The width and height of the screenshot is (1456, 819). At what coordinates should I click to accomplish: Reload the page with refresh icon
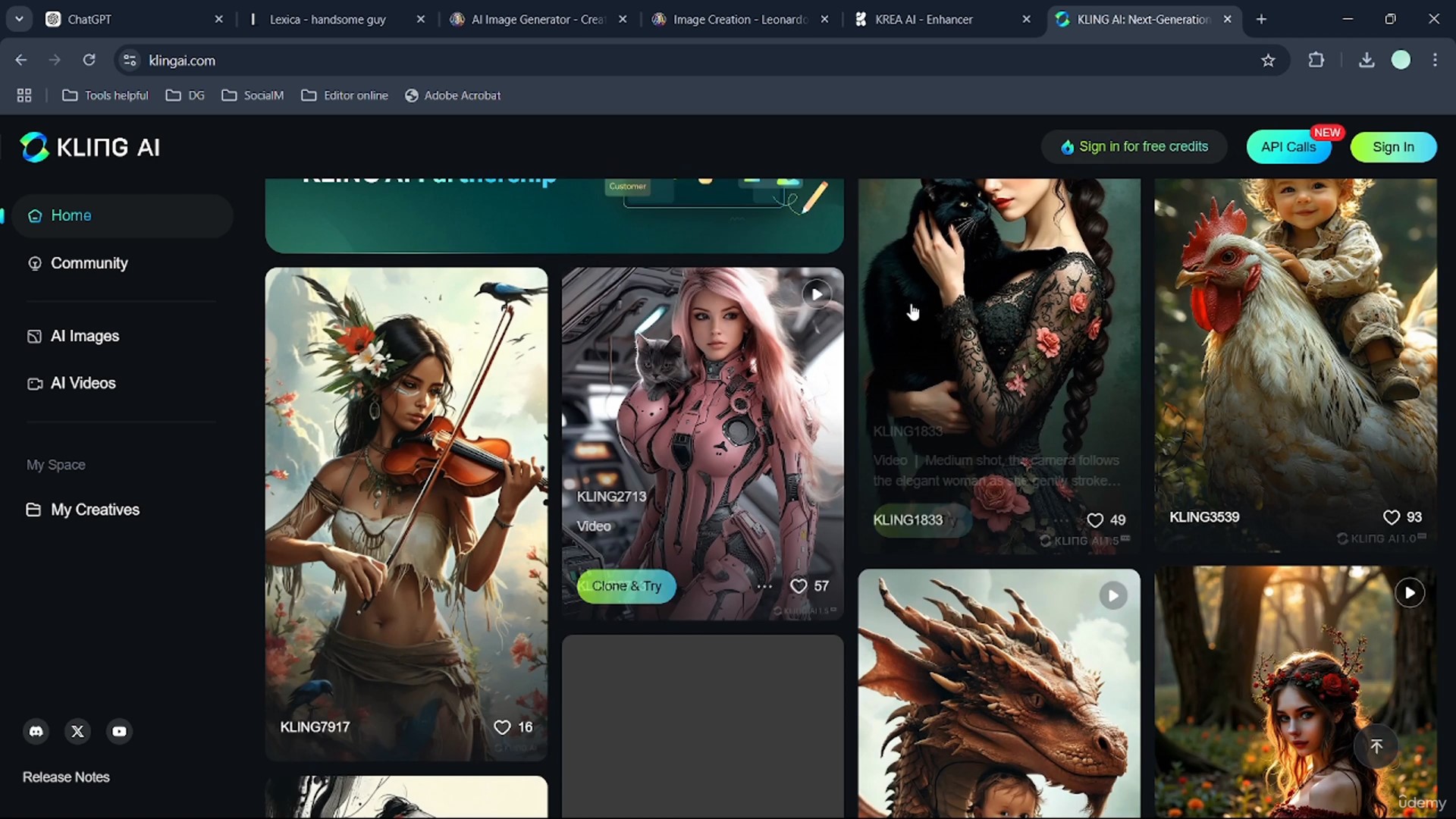[89, 60]
